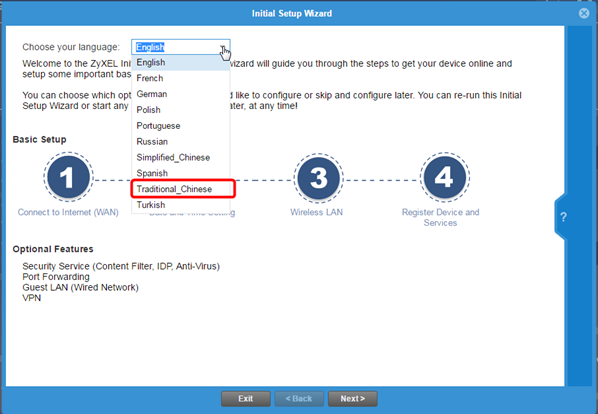This screenshot has height=414, width=598.
Task: Pick Polish from the language options
Action: [x=181, y=110]
